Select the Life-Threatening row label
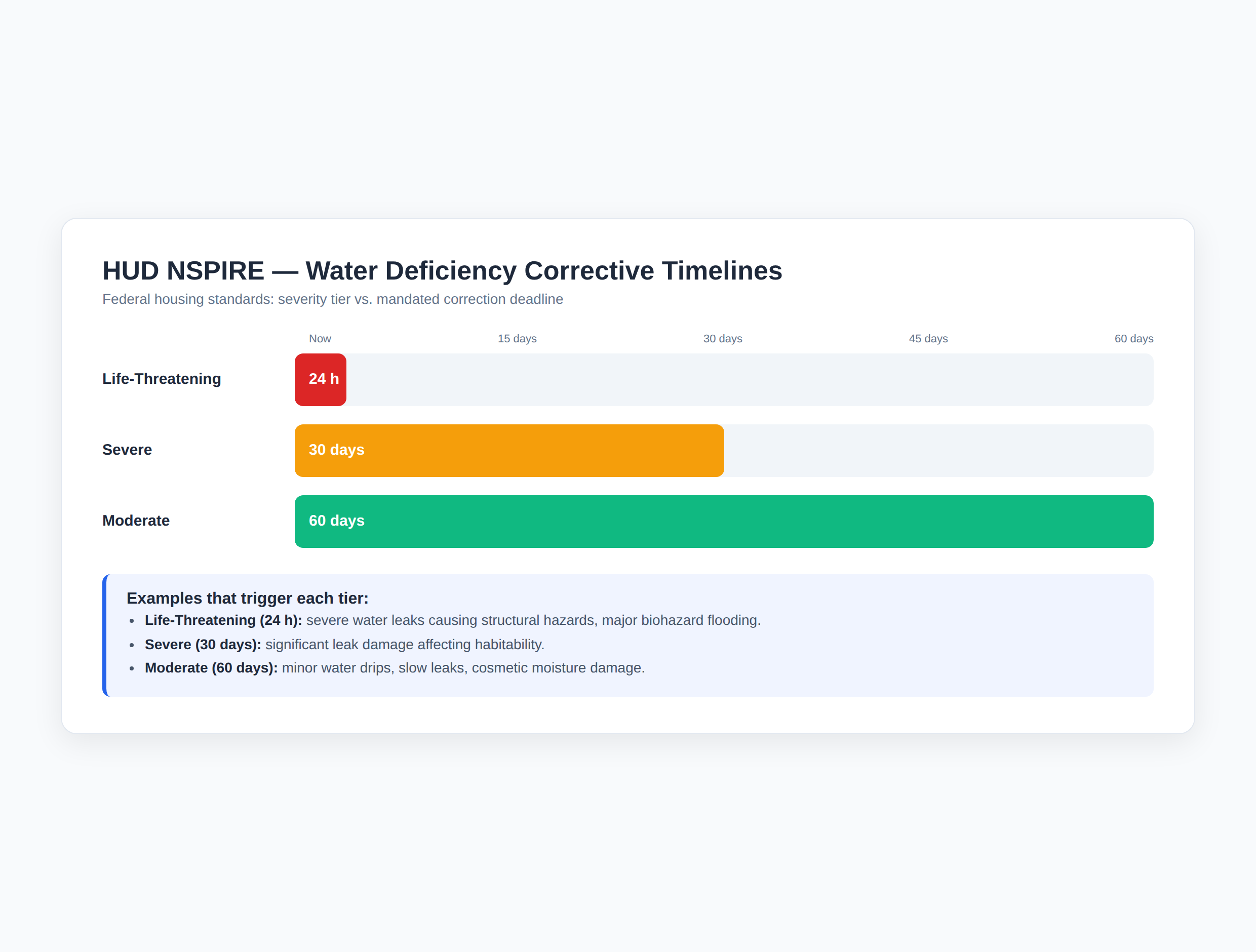This screenshot has width=1256, height=952. pos(162,379)
